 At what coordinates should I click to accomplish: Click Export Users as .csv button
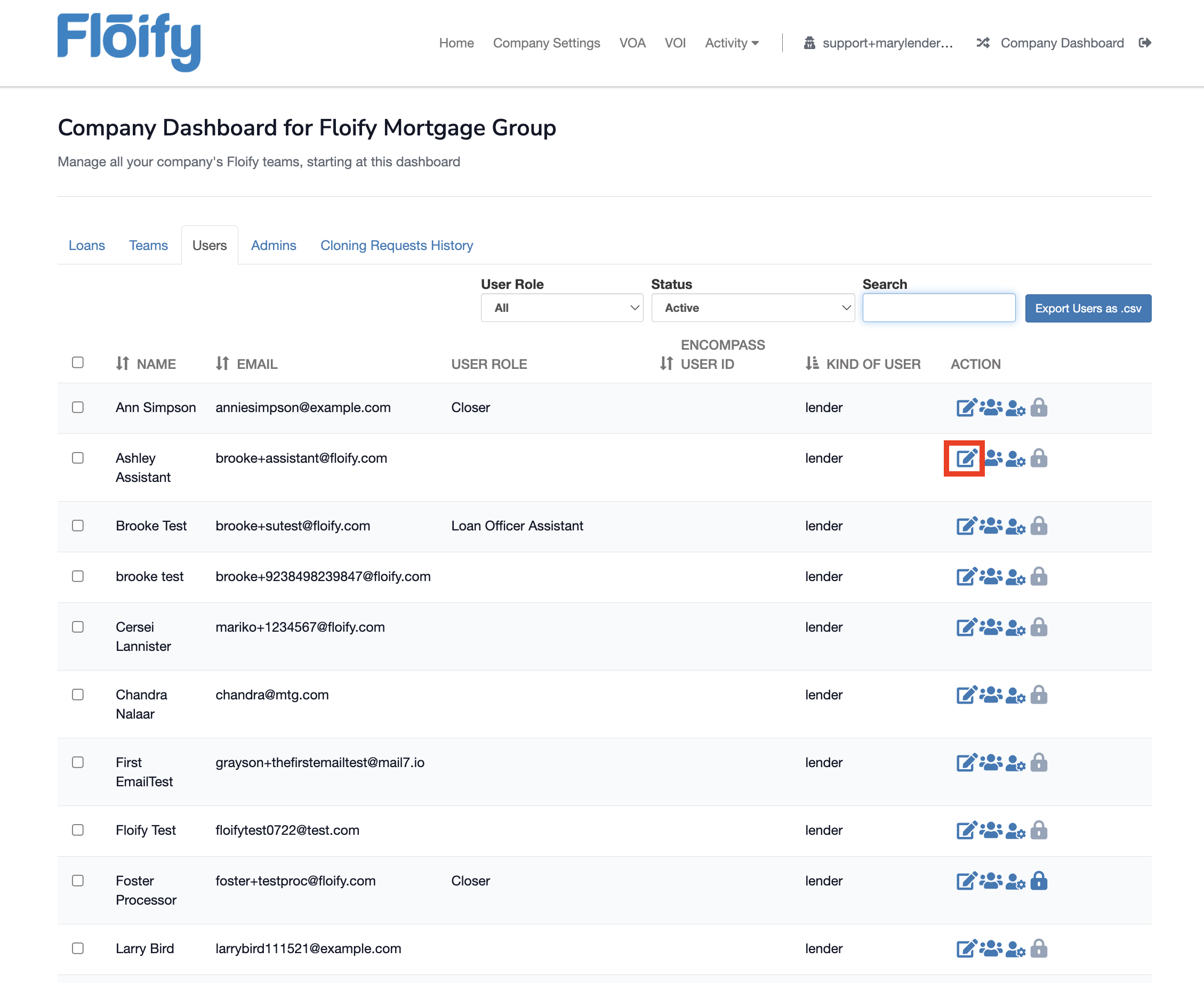[1087, 309]
